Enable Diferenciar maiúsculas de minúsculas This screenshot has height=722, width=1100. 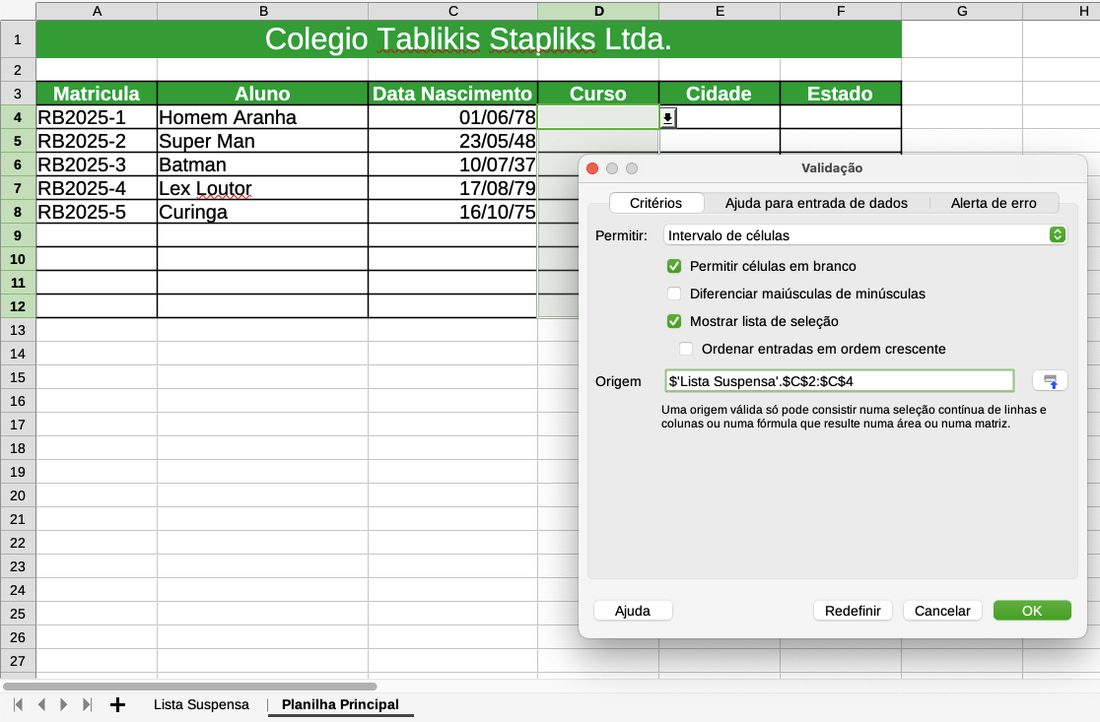(x=674, y=293)
